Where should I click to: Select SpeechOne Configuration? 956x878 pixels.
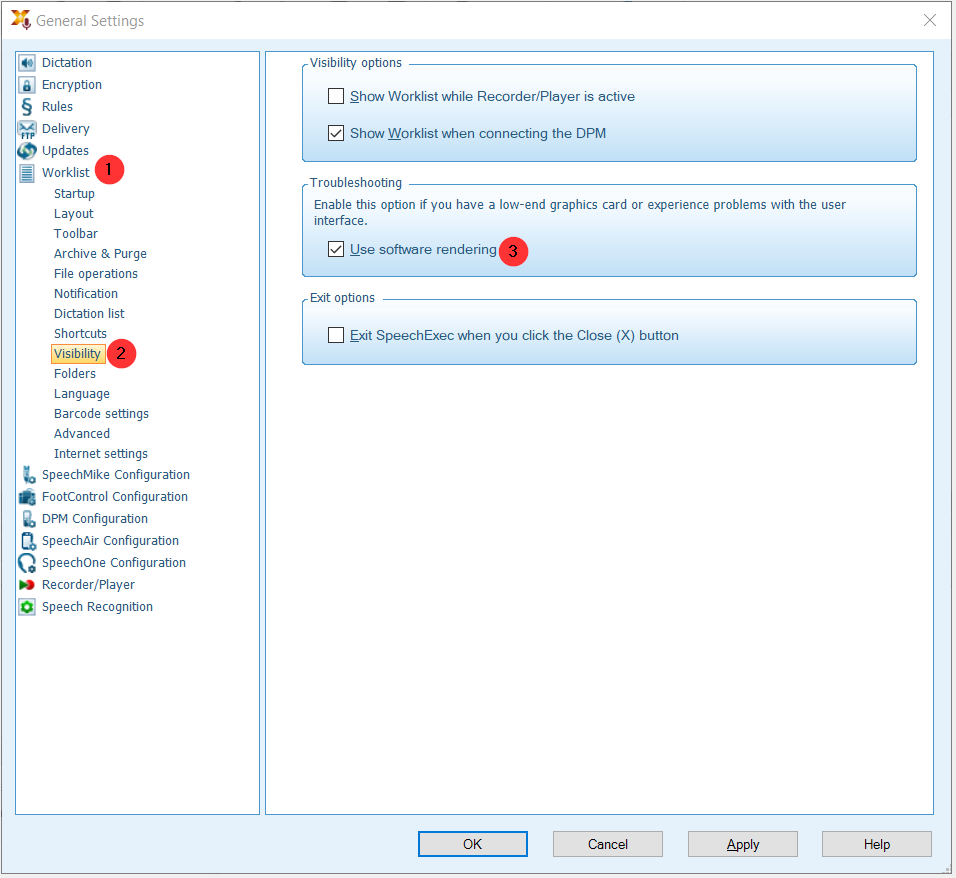(x=113, y=562)
